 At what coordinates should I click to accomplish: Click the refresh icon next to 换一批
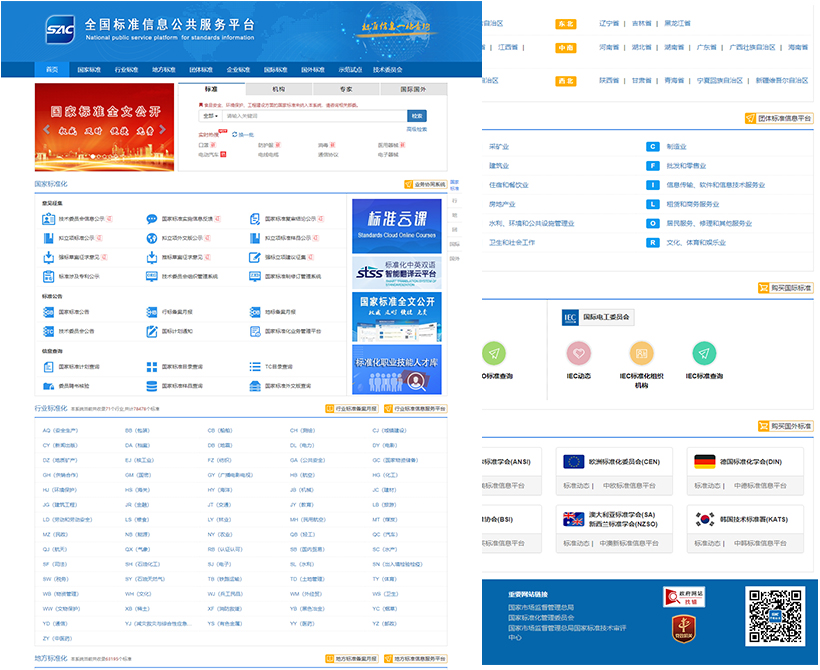tap(235, 134)
